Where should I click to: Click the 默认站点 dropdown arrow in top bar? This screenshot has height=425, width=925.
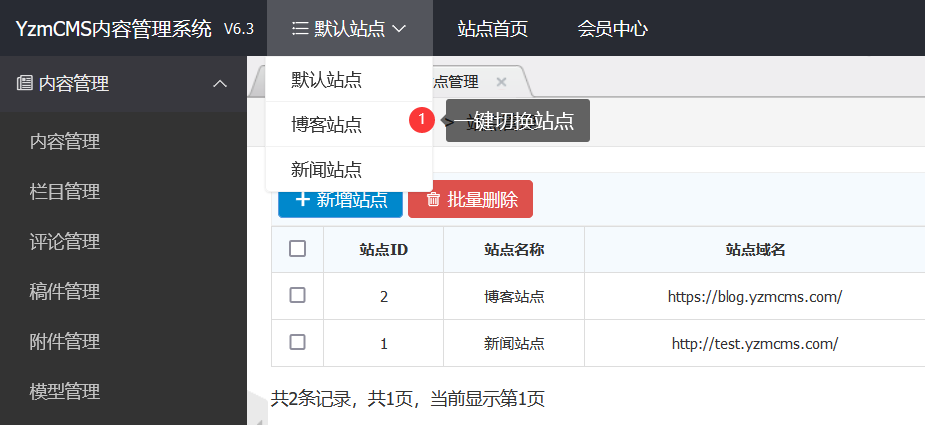point(400,29)
